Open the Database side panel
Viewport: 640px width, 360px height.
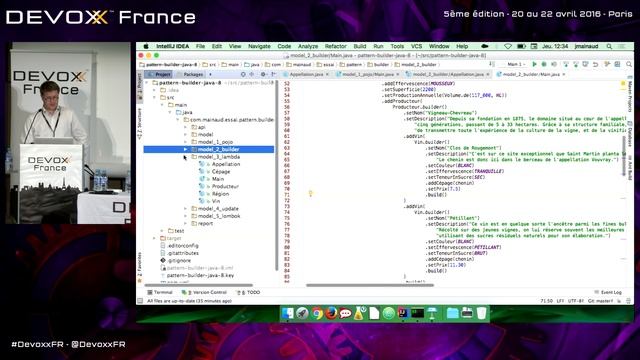(630, 133)
